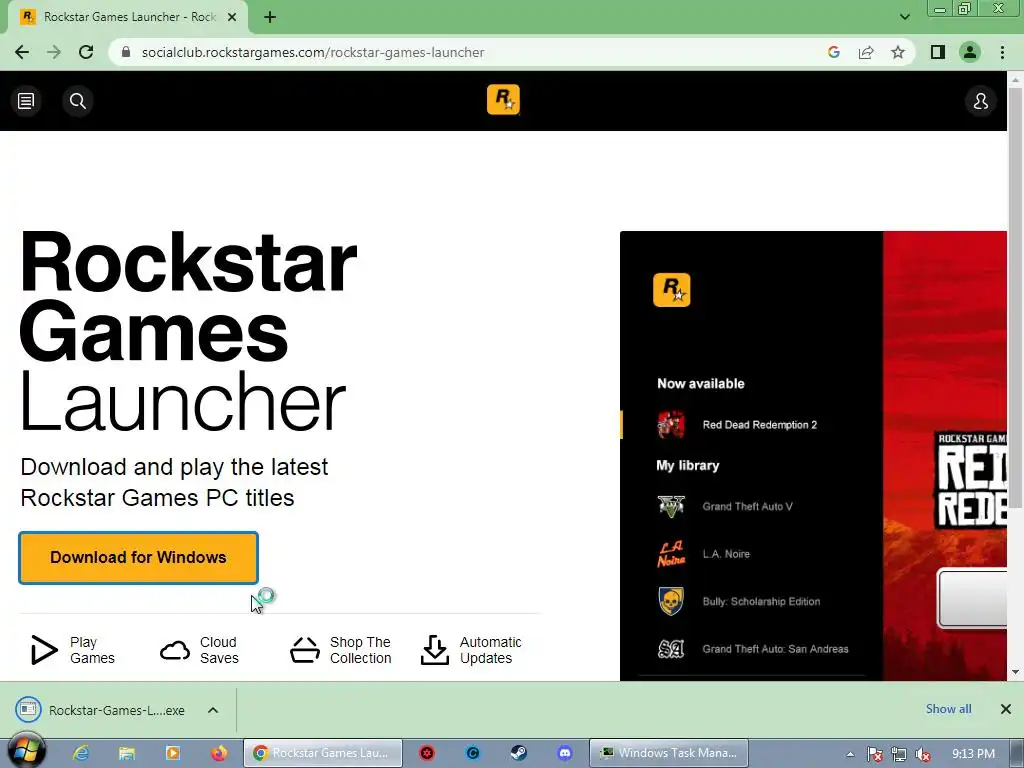Image resolution: width=1024 pixels, height=768 pixels.
Task: Click the share page icon
Action: click(866, 52)
